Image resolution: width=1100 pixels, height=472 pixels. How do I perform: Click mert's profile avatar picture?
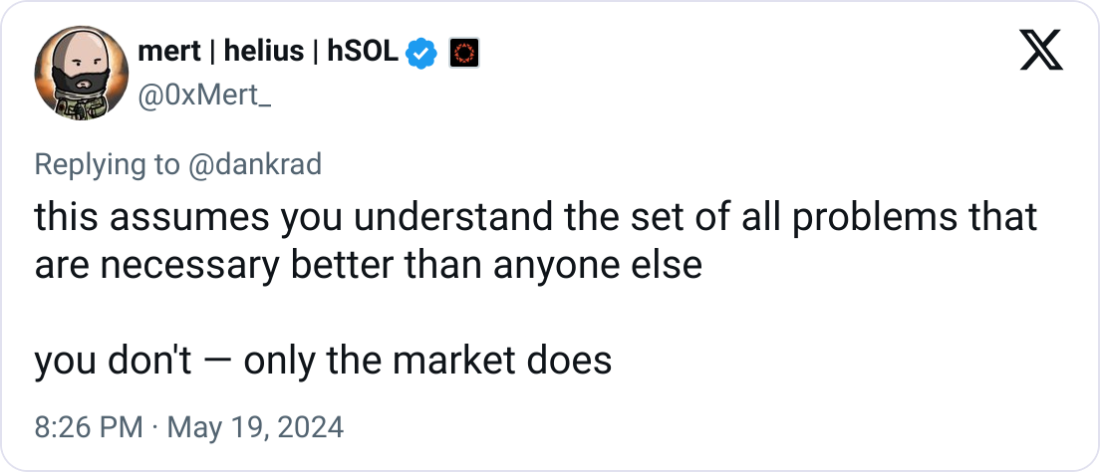click(78, 77)
